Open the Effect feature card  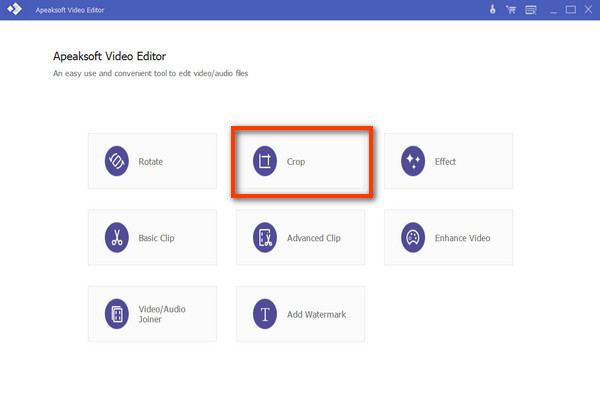(x=448, y=161)
